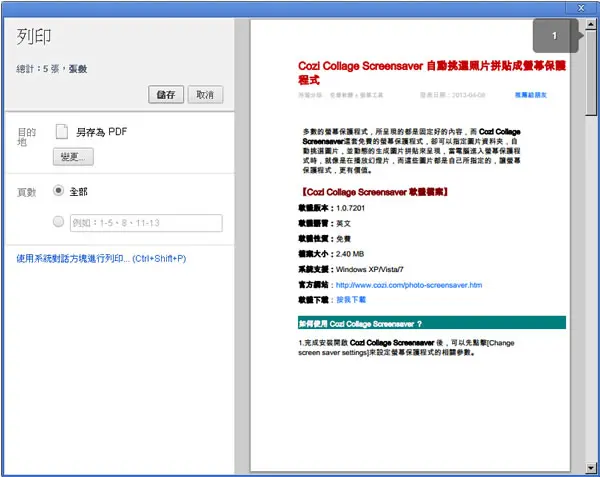Click the 另存為 PDF destination label
The height and width of the screenshot is (477, 600).
click(101, 132)
